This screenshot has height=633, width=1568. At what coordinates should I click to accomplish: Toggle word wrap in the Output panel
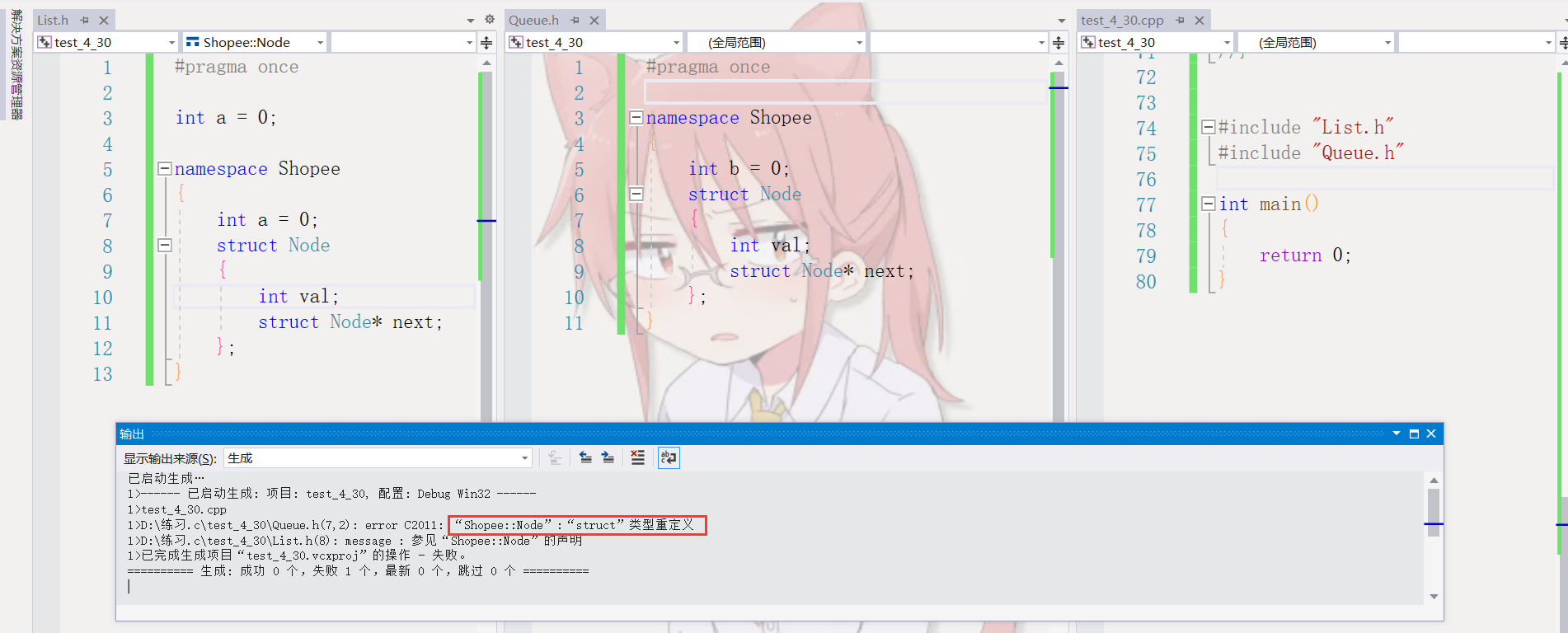click(x=669, y=457)
